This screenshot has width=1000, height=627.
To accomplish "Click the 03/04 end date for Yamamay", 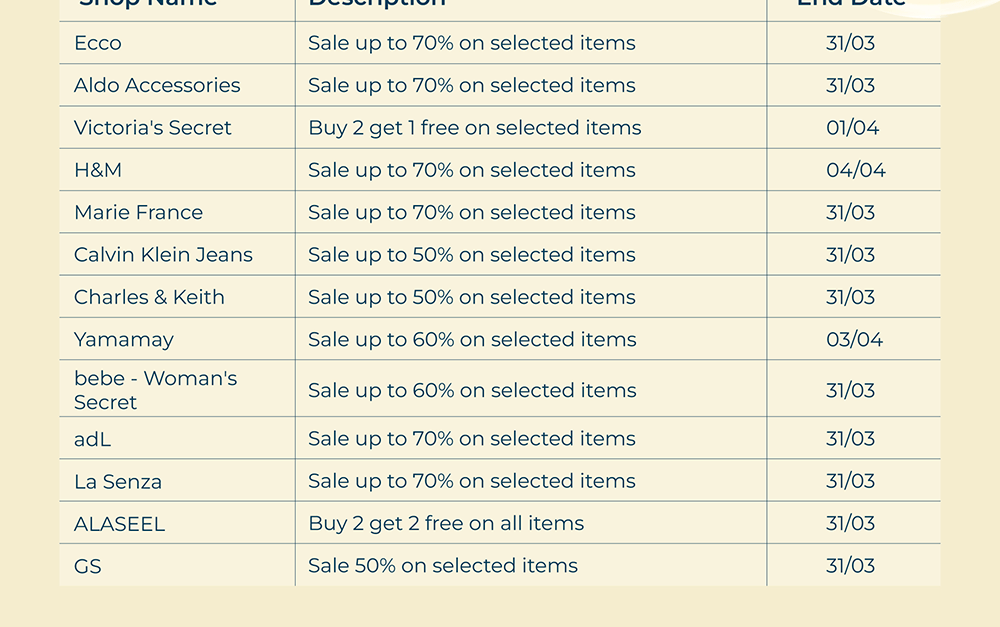I will pyautogui.click(x=854, y=340).
